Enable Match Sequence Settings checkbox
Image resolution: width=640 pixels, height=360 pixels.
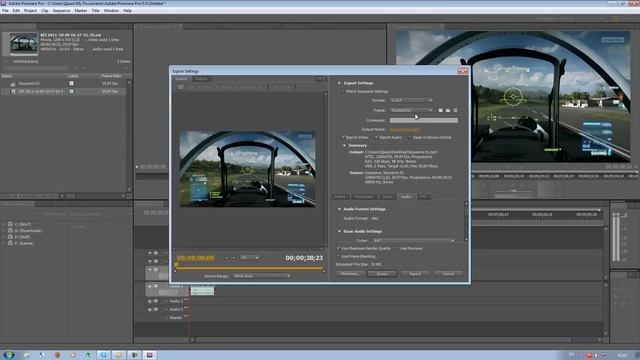[343, 91]
